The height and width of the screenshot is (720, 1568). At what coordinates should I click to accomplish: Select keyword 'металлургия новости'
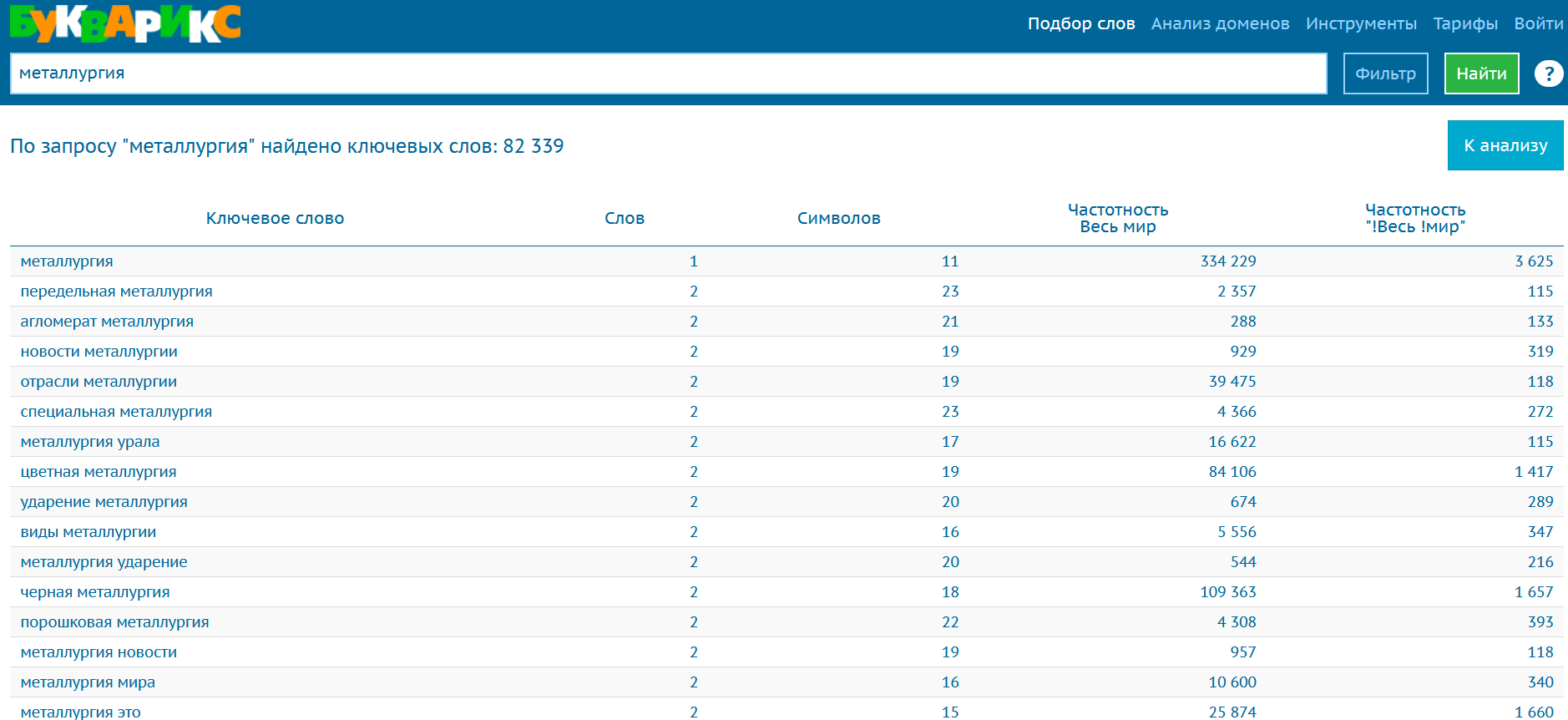(x=99, y=652)
